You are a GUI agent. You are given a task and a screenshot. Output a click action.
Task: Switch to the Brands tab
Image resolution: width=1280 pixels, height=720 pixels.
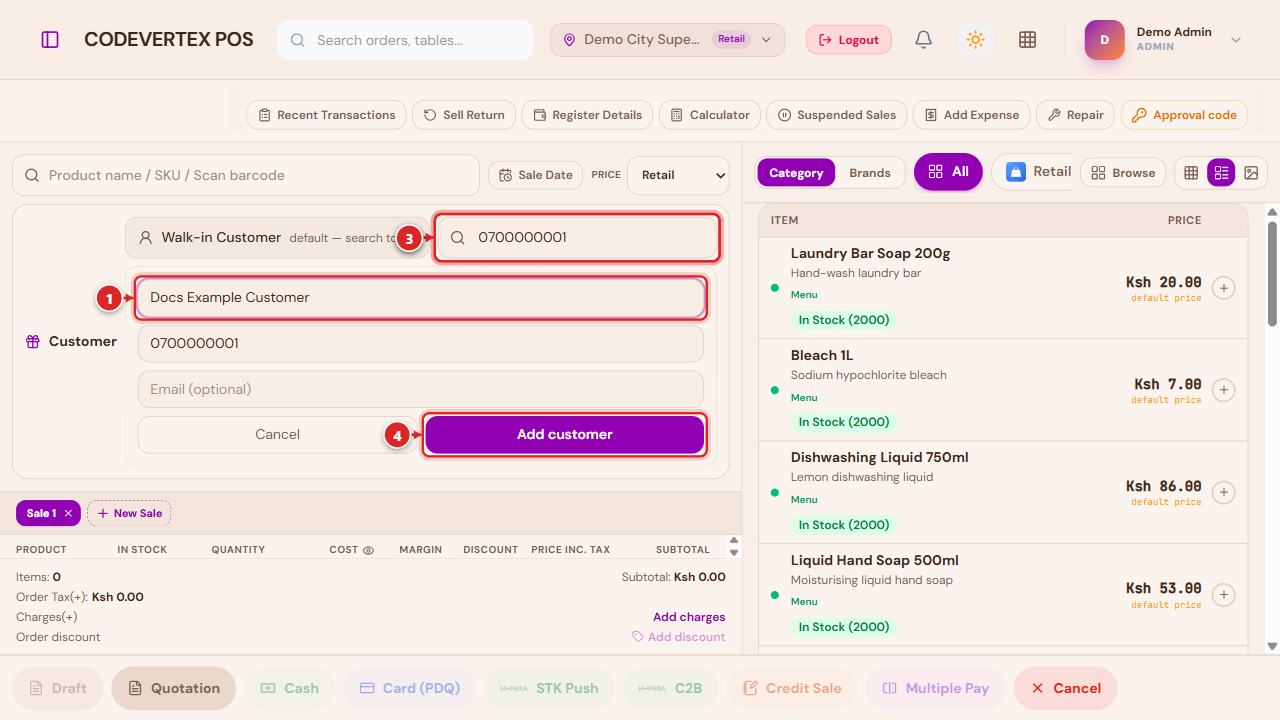click(x=870, y=173)
